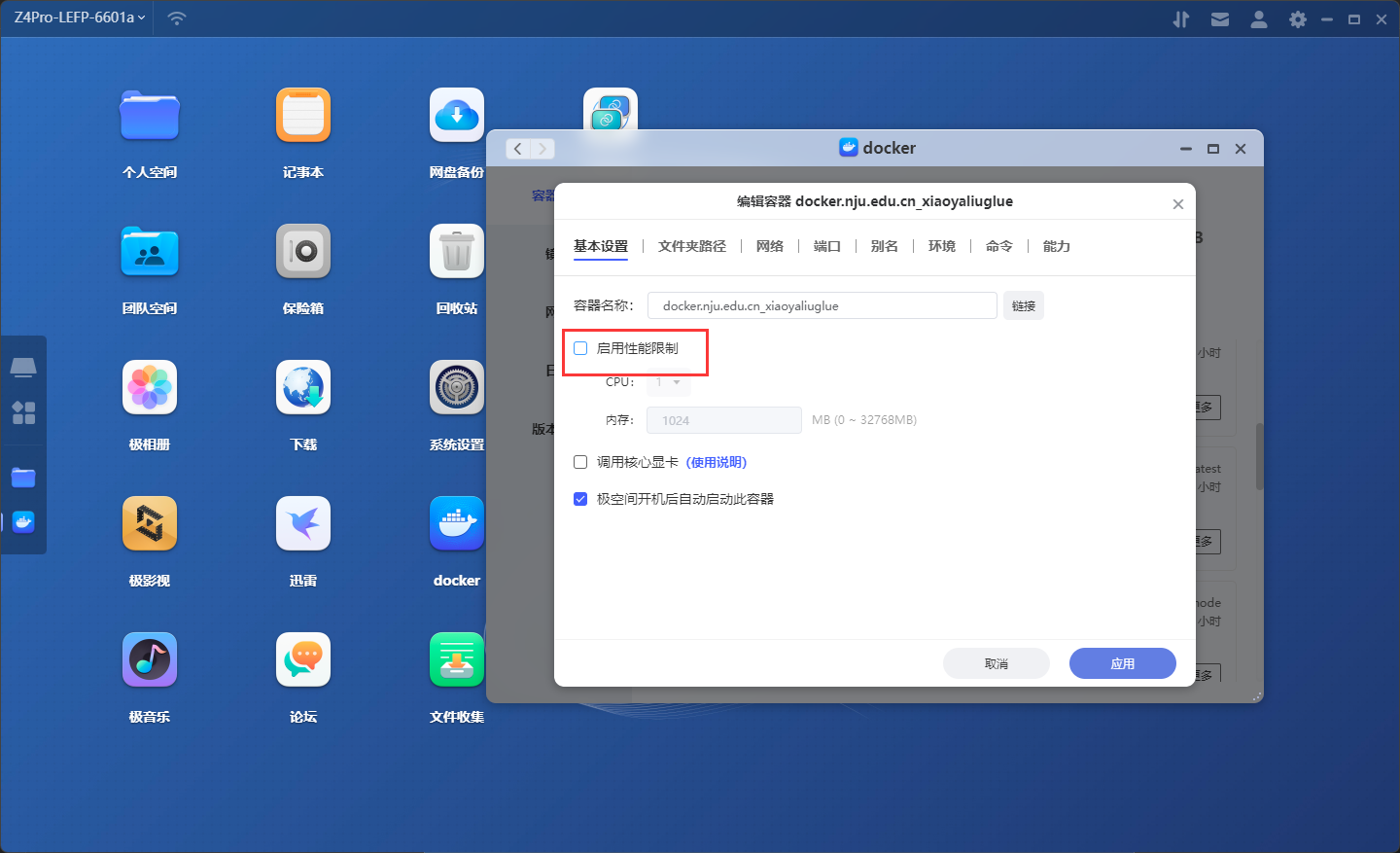Open the 极音乐 music app
Image resolution: width=1400 pixels, height=853 pixels.
point(150,660)
